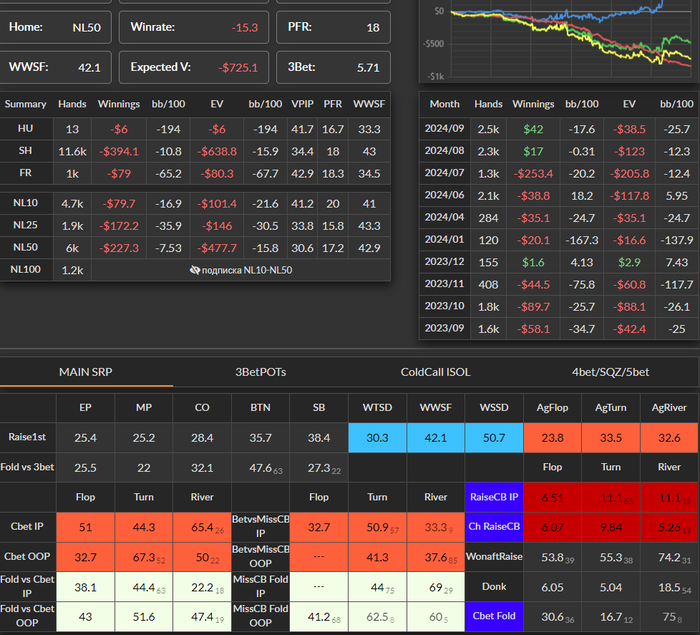Click the Cbet IP Flop value 51
The width and height of the screenshot is (700, 635).
click(x=85, y=527)
